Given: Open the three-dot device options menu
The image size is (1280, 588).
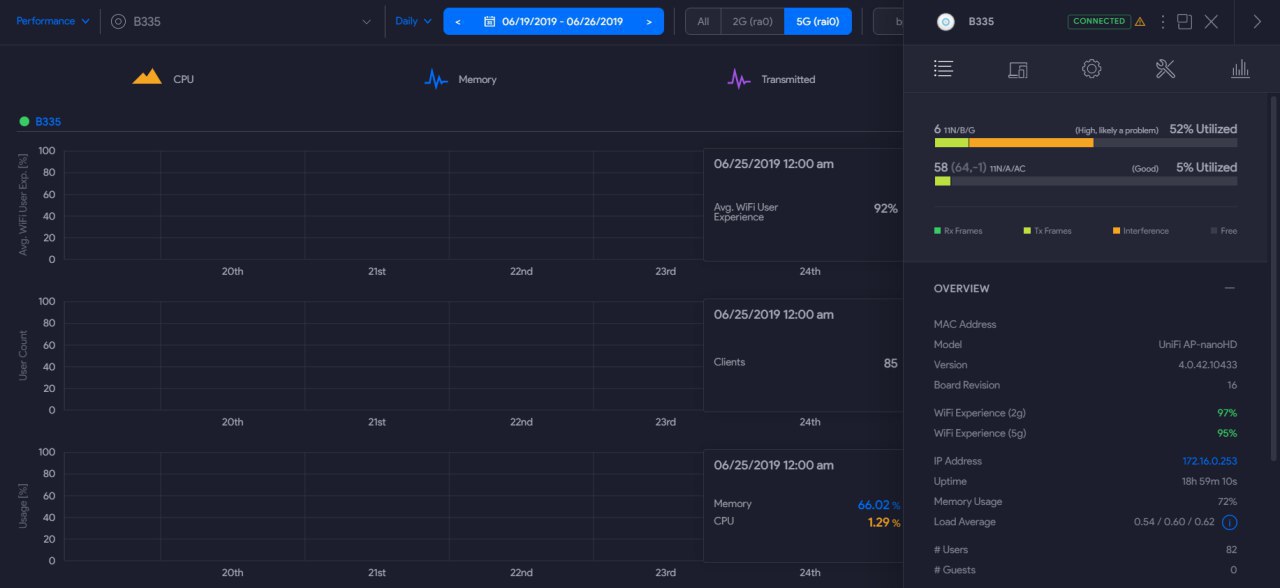Looking at the screenshot, I should point(1163,21).
